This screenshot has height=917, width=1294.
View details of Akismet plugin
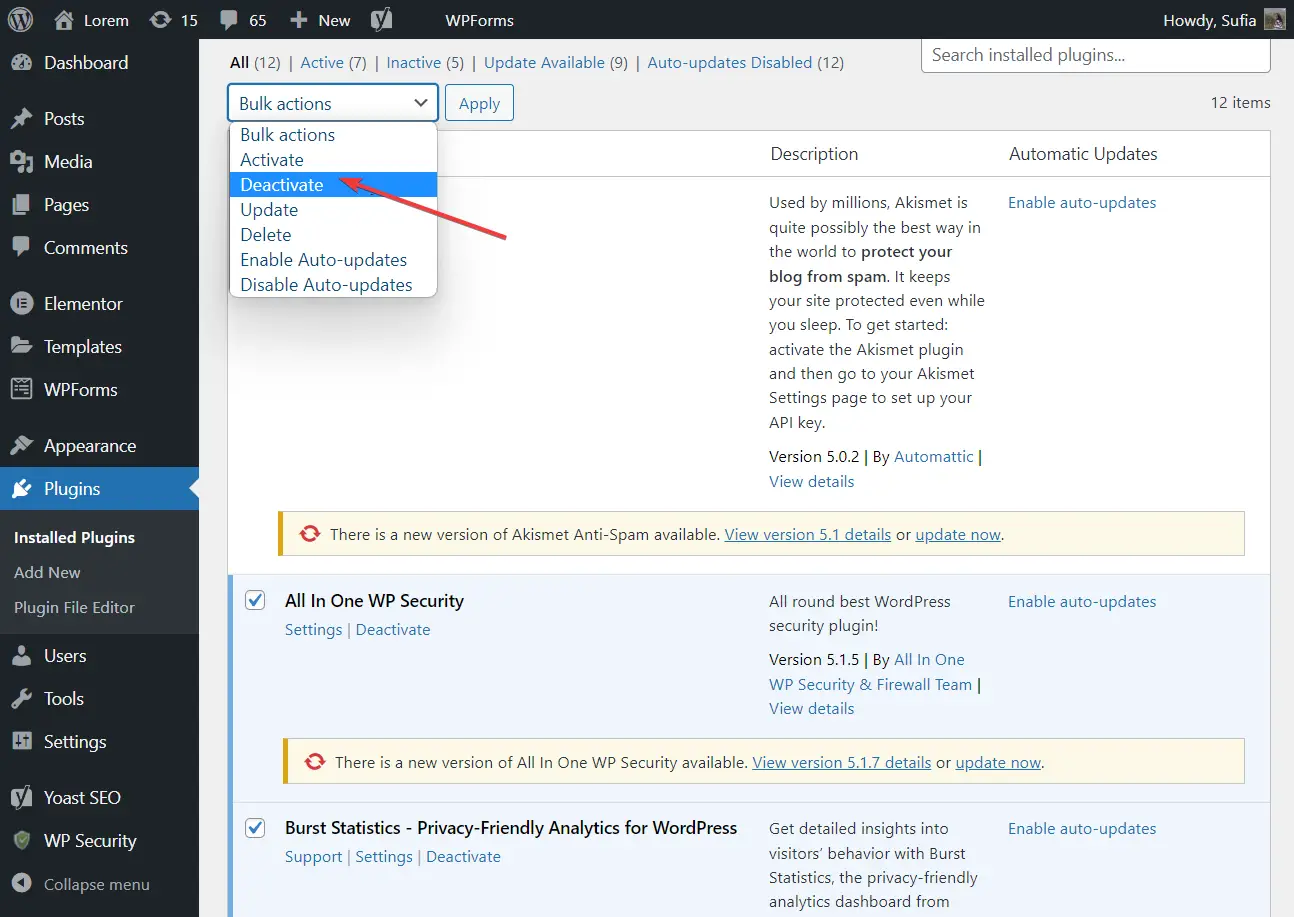click(812, 481)
